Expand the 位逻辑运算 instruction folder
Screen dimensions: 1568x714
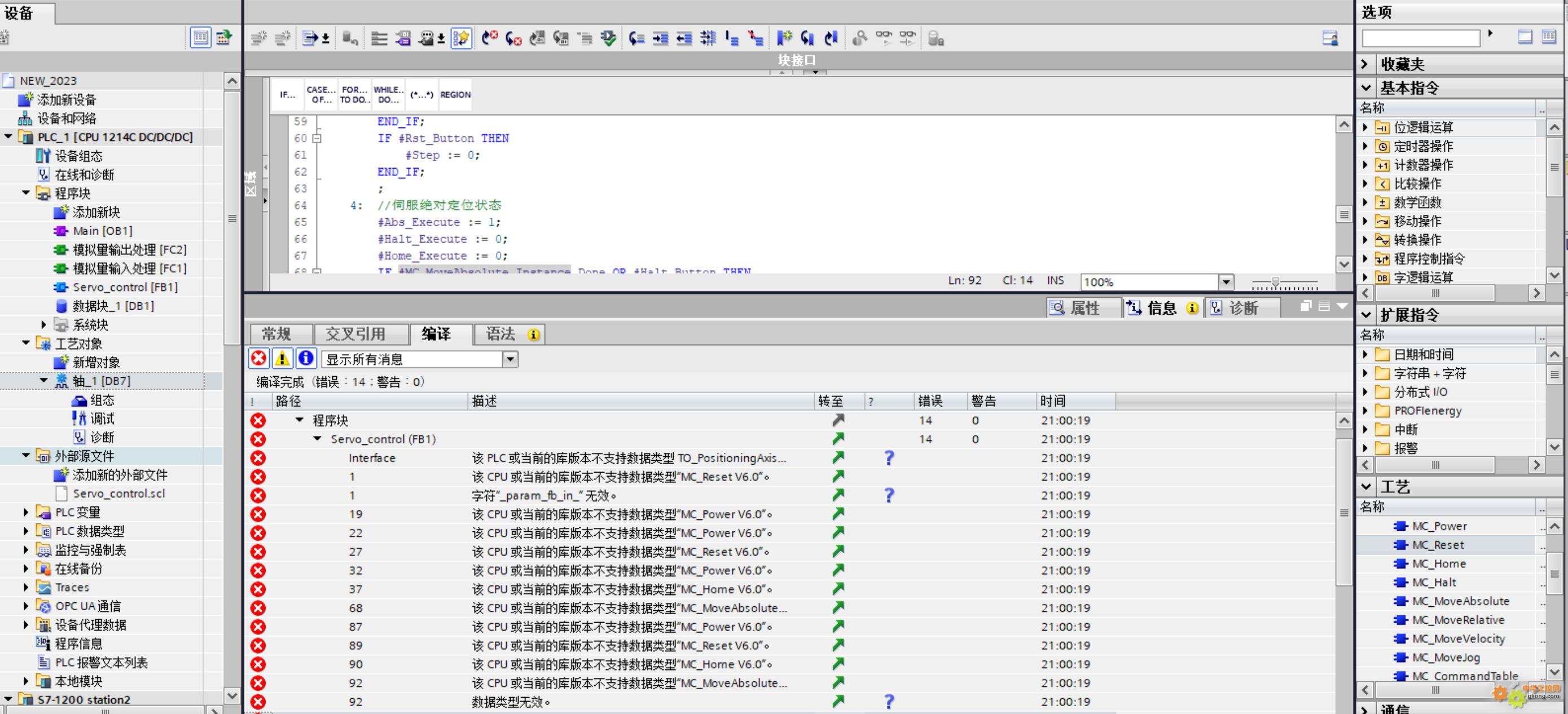point(1365,127)
